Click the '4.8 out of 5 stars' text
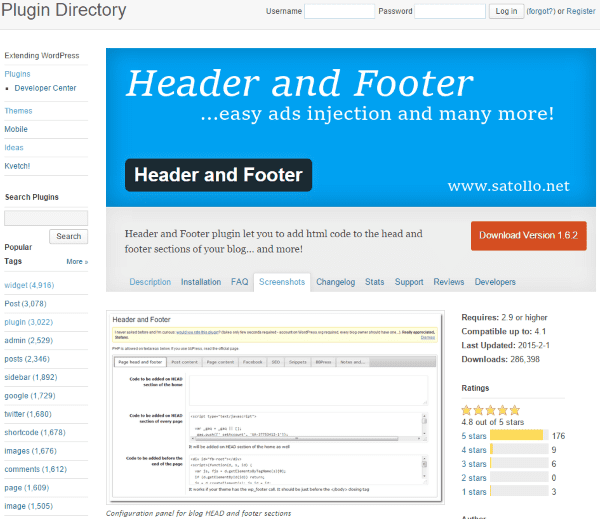This screenshot has height=519, width=600. (492, 422)
